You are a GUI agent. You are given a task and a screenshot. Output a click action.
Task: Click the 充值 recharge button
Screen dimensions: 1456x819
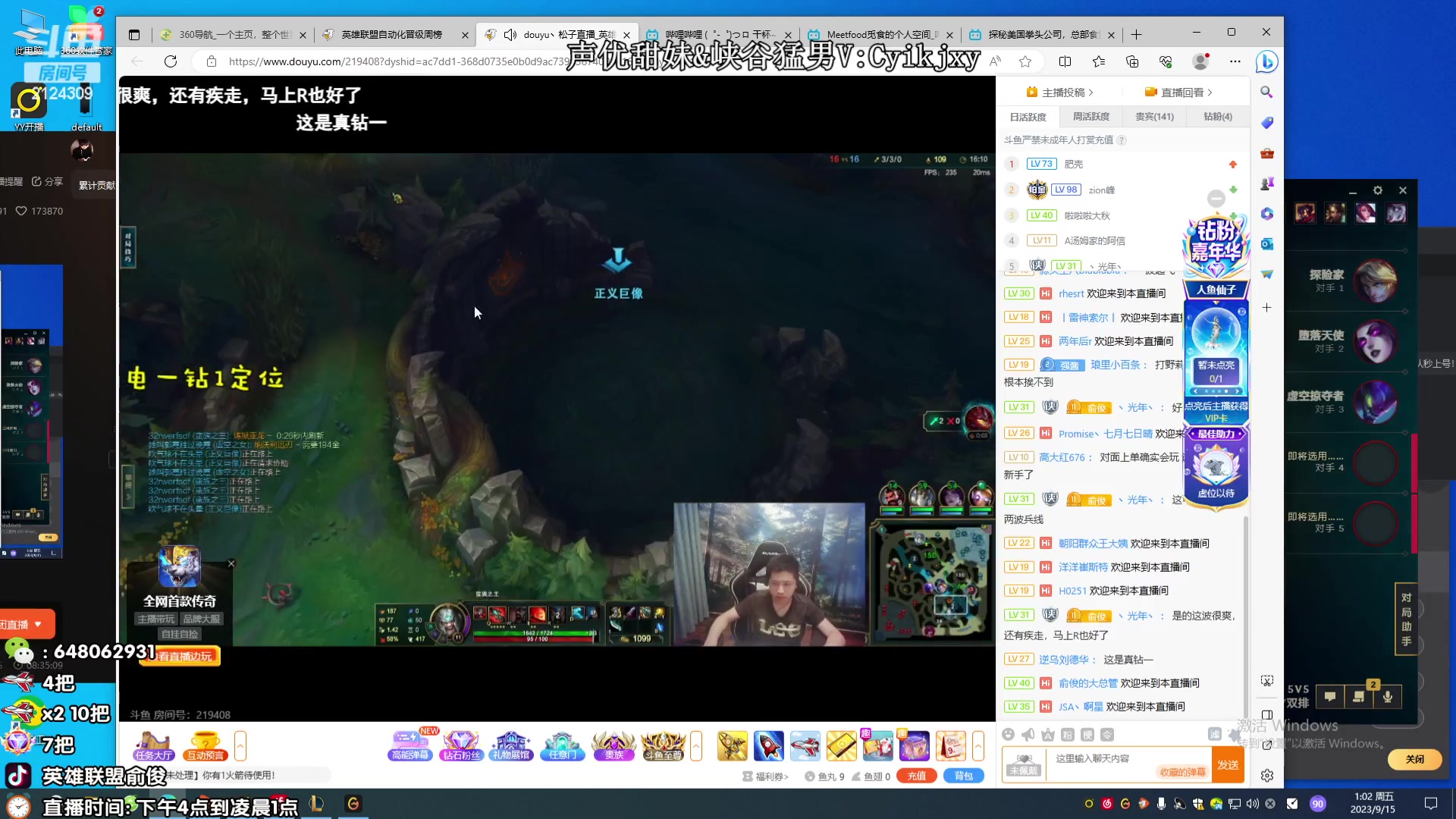point(917,776)
